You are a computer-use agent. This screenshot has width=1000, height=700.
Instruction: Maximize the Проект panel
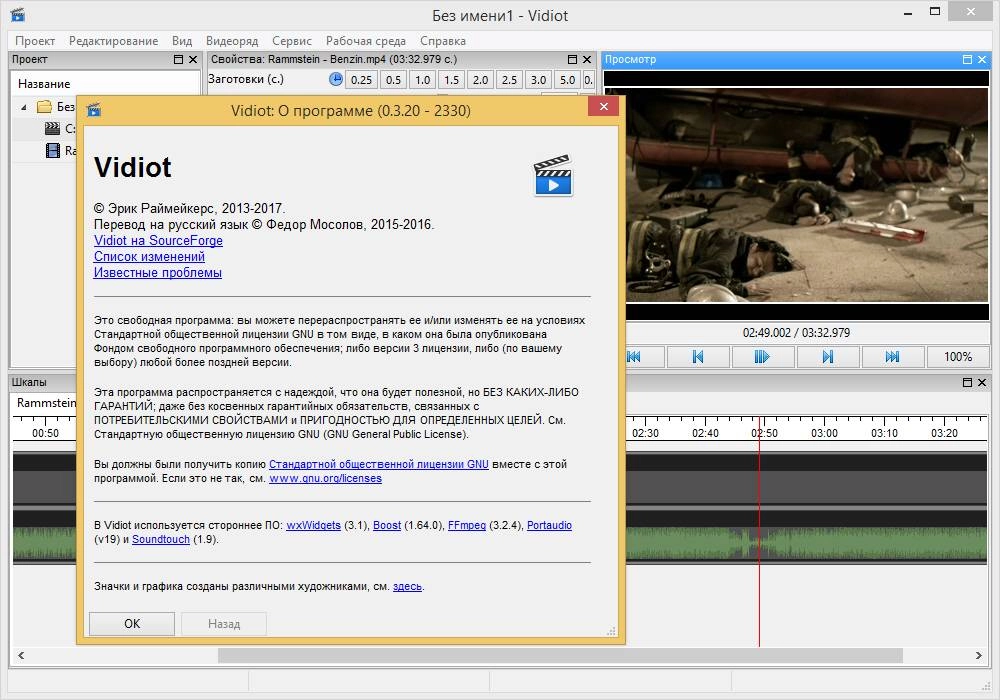coord(179,59)
